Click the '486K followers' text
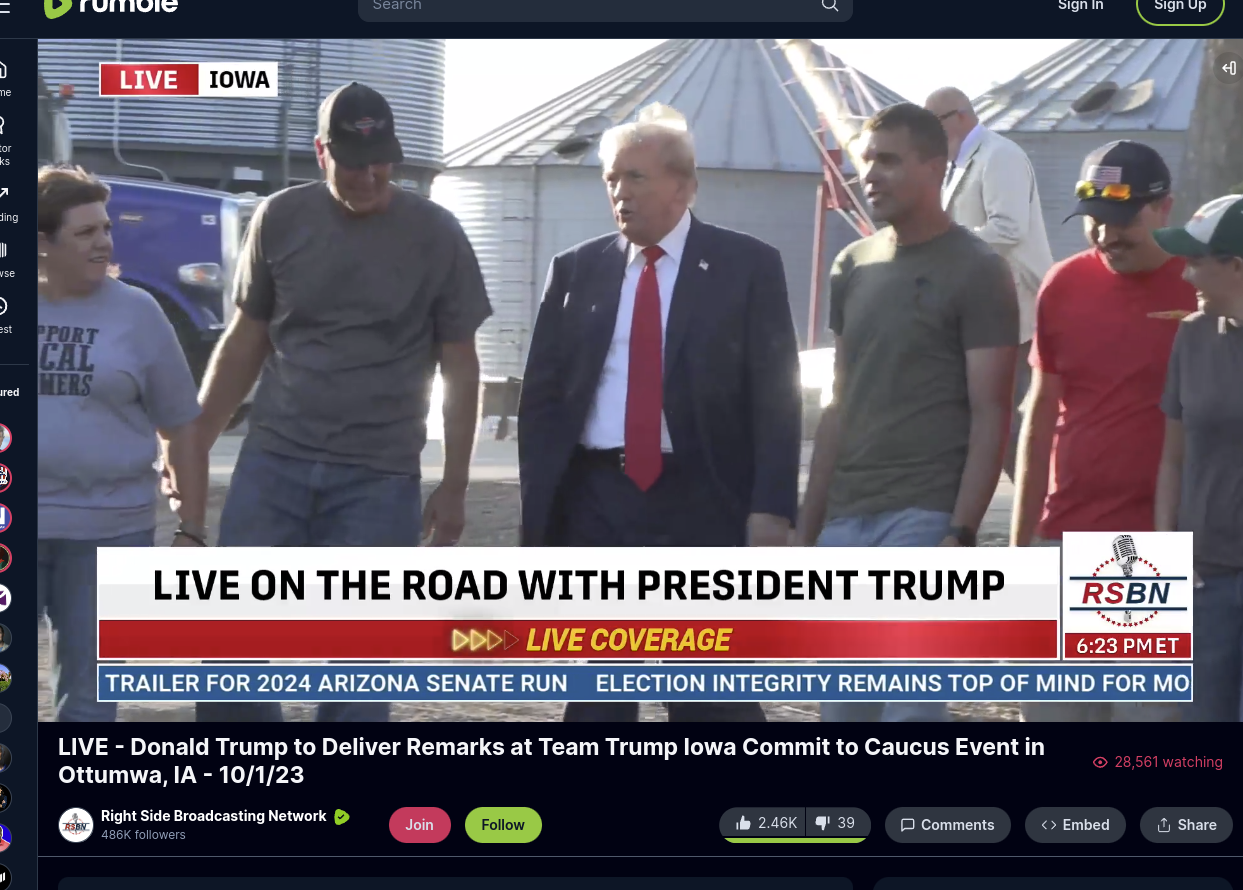1243x890 pixels. point(143,835)
